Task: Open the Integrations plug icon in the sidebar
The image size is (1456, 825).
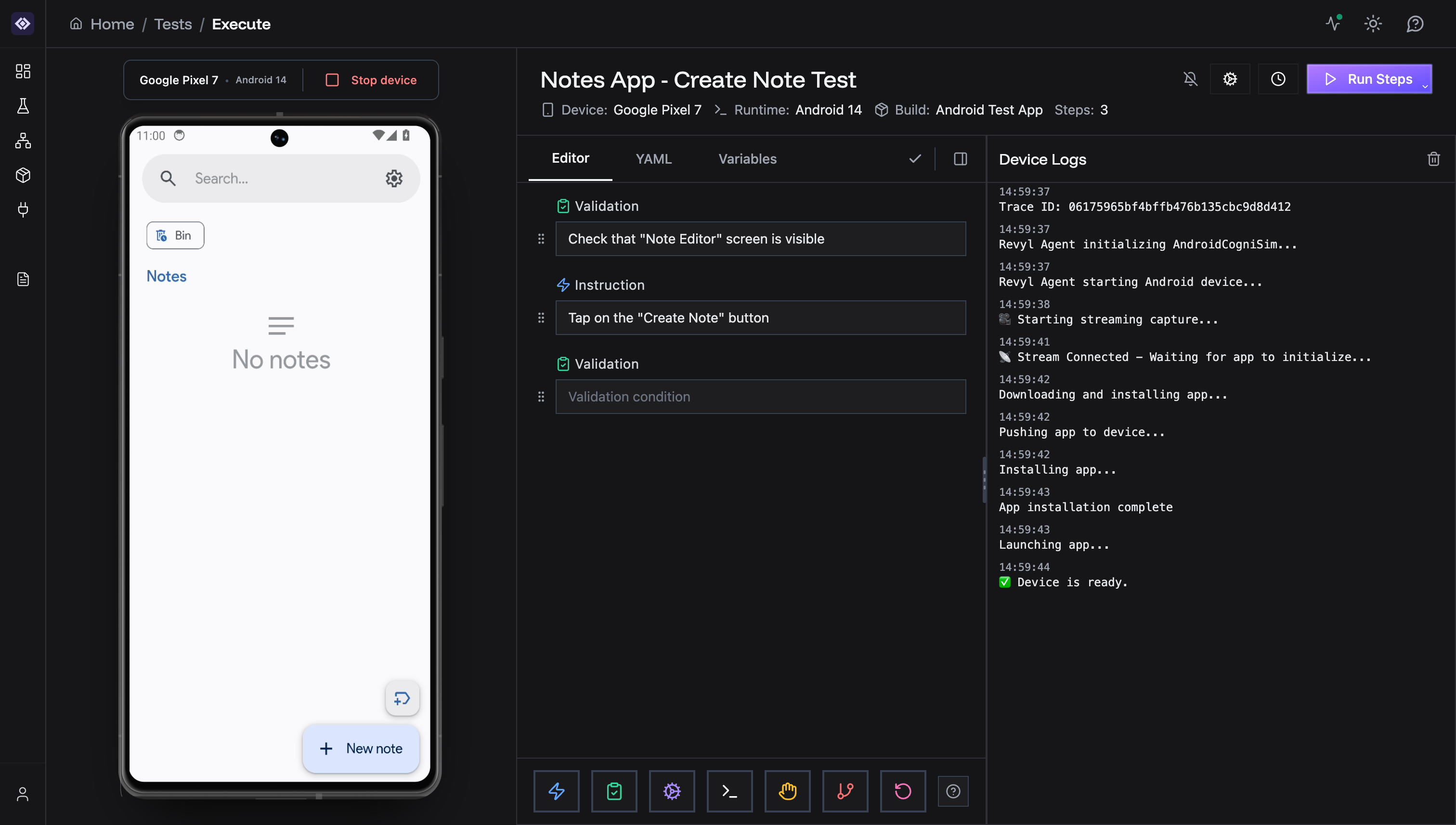Action: click(23, 210)
